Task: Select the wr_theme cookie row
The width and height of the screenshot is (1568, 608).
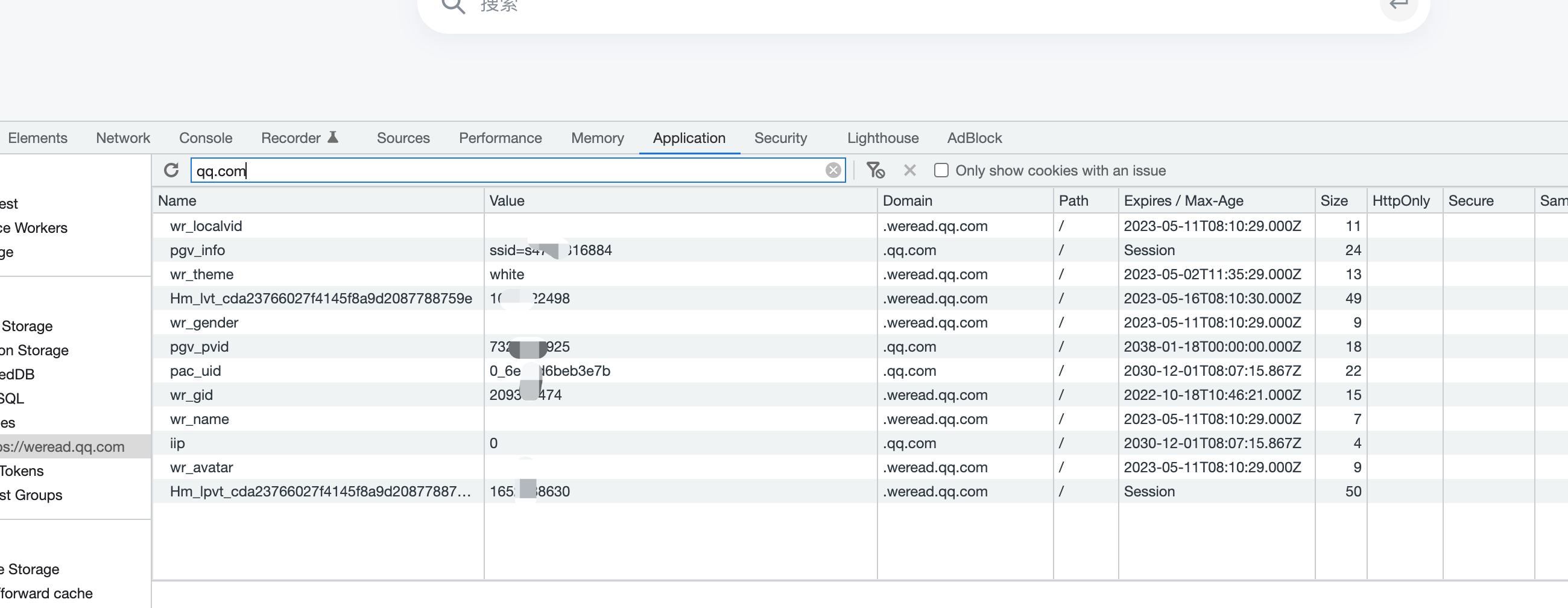Action: click(201, 274)
